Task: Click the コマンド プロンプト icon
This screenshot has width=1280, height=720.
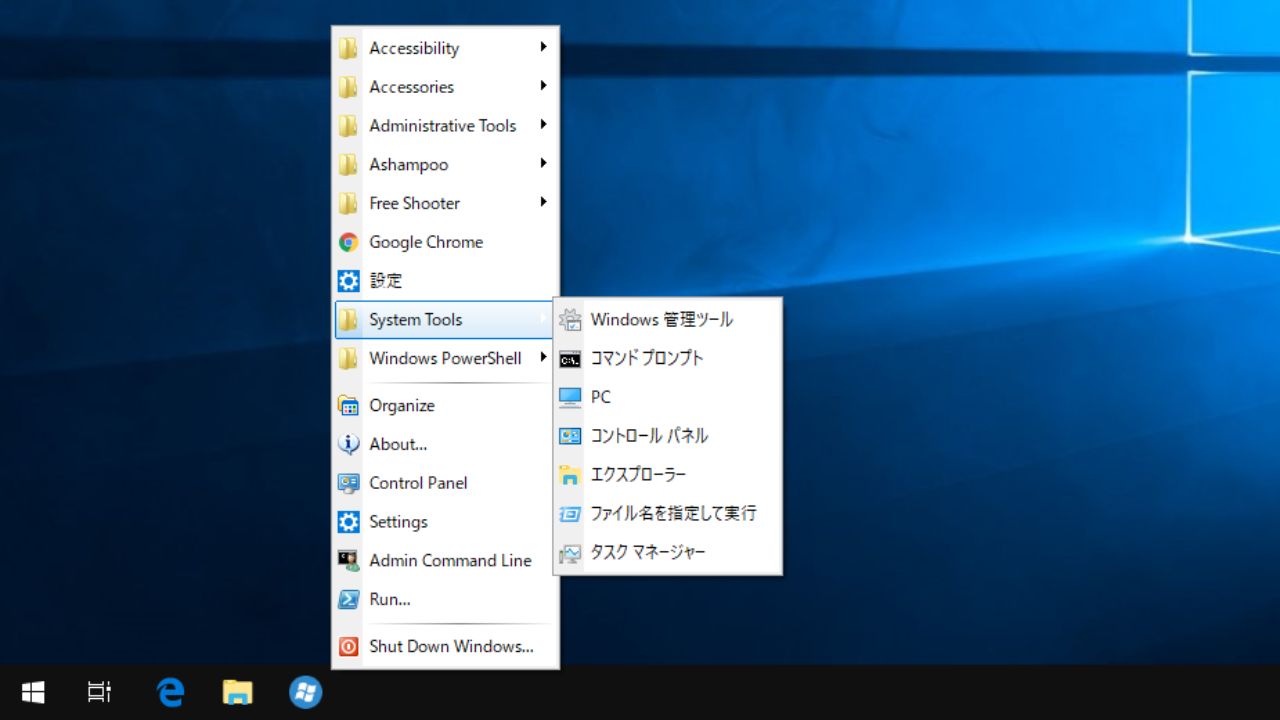Action: 570,359
